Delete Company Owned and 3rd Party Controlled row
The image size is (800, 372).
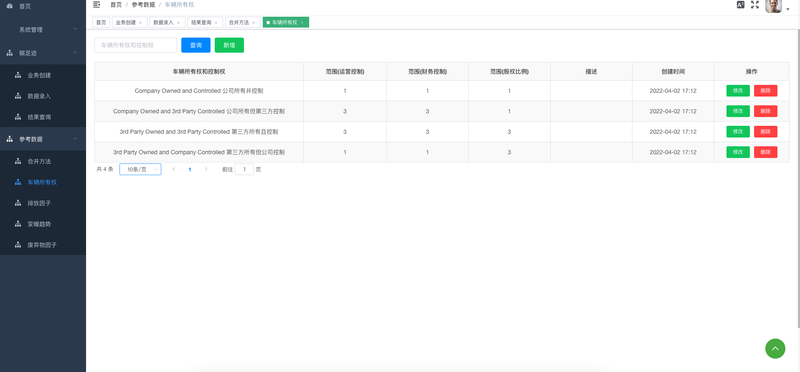pos(765,111)
